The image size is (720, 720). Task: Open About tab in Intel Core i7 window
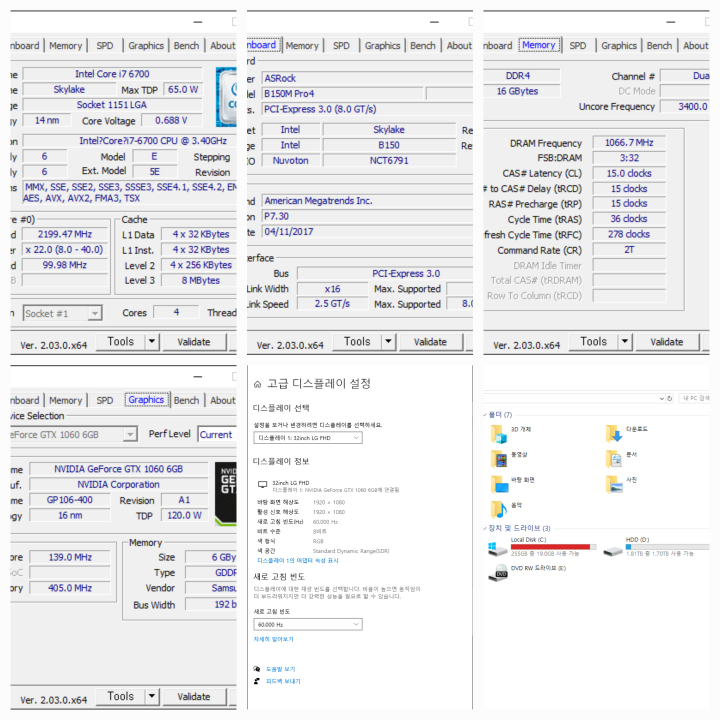pos(223,45)
